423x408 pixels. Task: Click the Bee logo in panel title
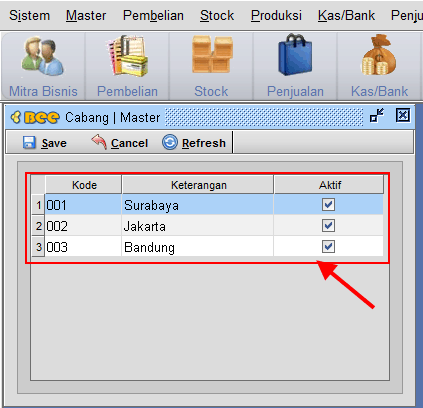(x=35, y=117)
